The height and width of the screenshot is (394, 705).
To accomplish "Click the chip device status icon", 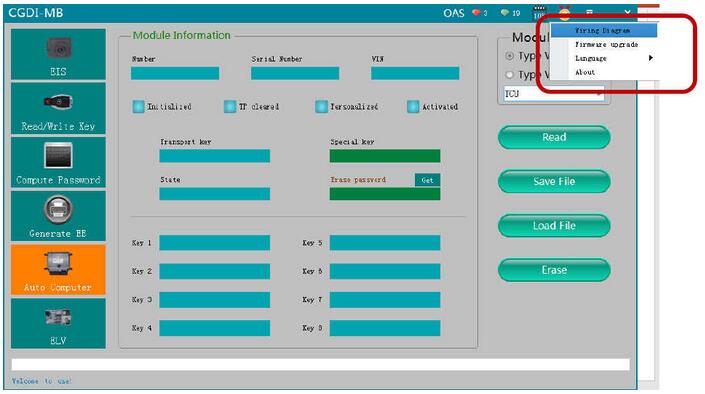I will coord(539,13).
